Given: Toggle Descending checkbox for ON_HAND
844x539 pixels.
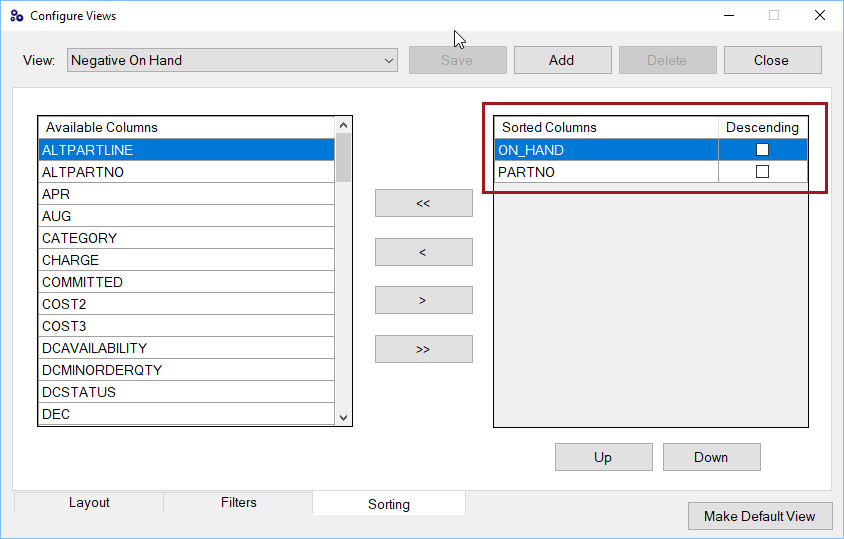Looking at the screenshot, I should [762, 150].
